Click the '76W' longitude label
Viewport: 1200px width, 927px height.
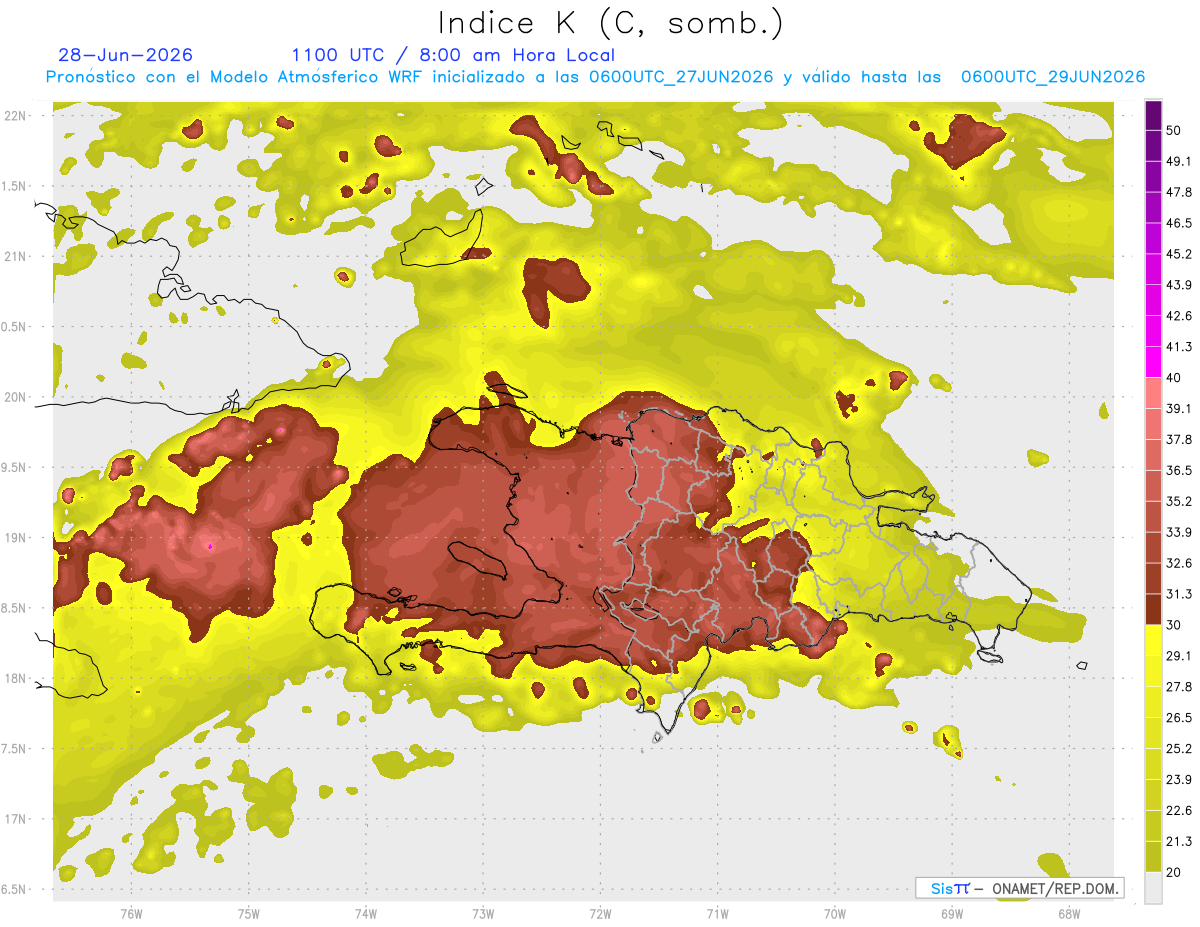(130, 913)
